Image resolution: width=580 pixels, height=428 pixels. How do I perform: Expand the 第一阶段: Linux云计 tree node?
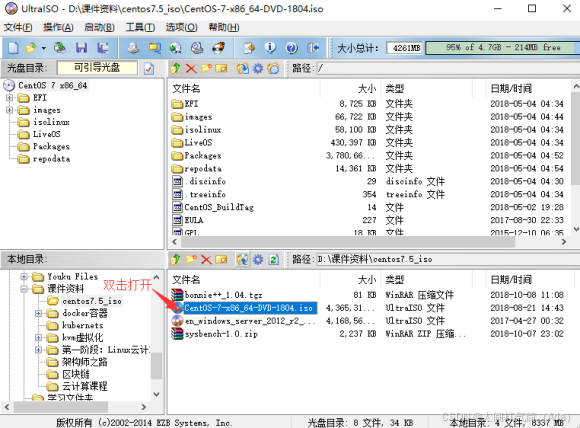[38, 350]
